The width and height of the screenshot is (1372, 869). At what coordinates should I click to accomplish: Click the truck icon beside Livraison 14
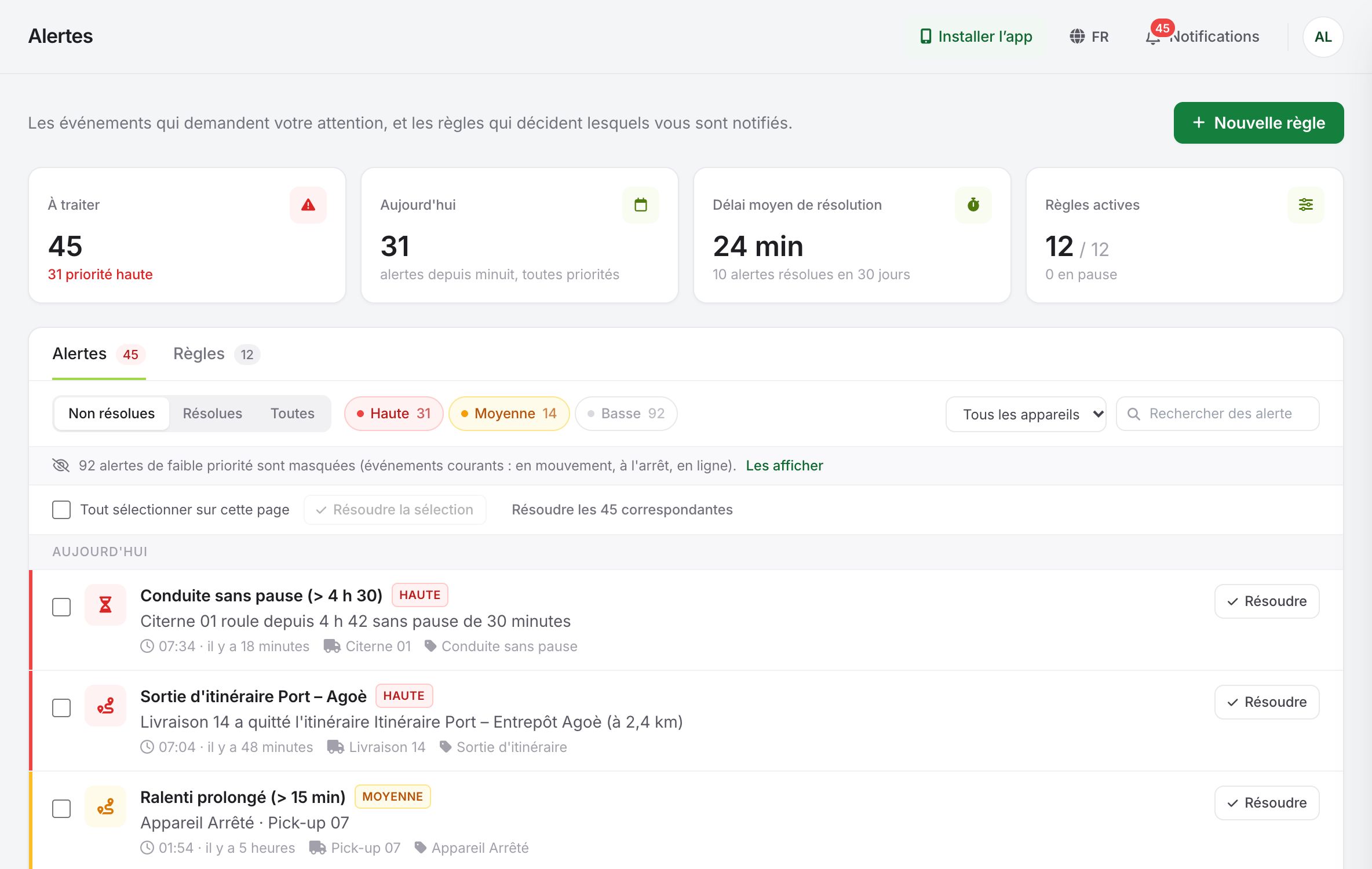(x=335, y=747)
